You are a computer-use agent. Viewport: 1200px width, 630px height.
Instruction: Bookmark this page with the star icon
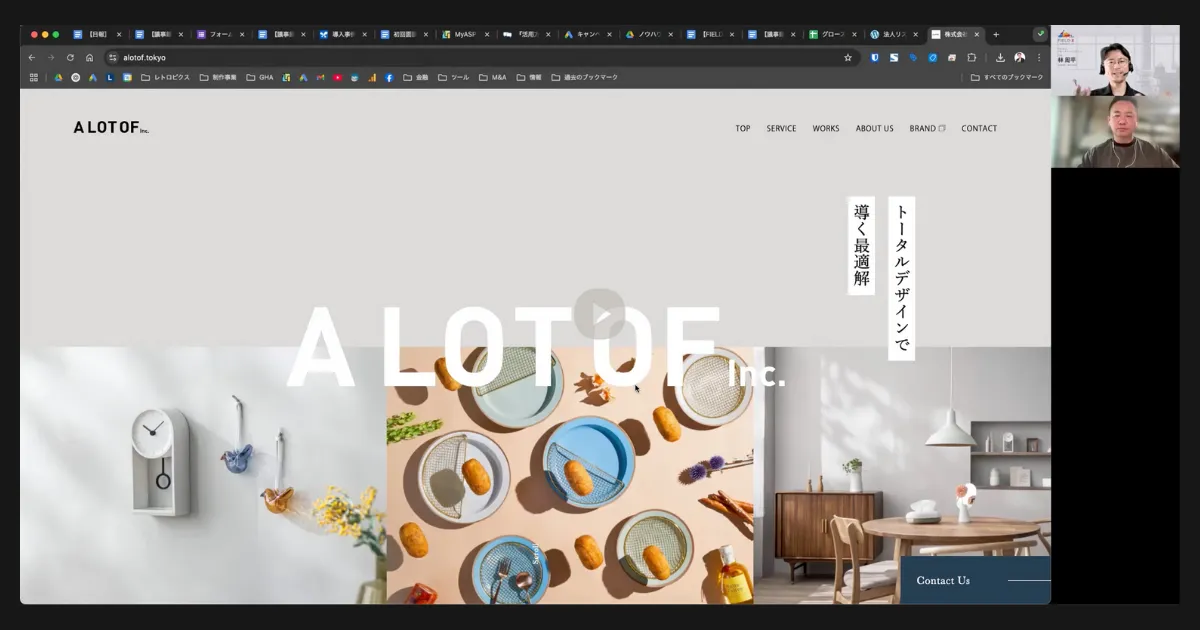[x=848, y=58]
